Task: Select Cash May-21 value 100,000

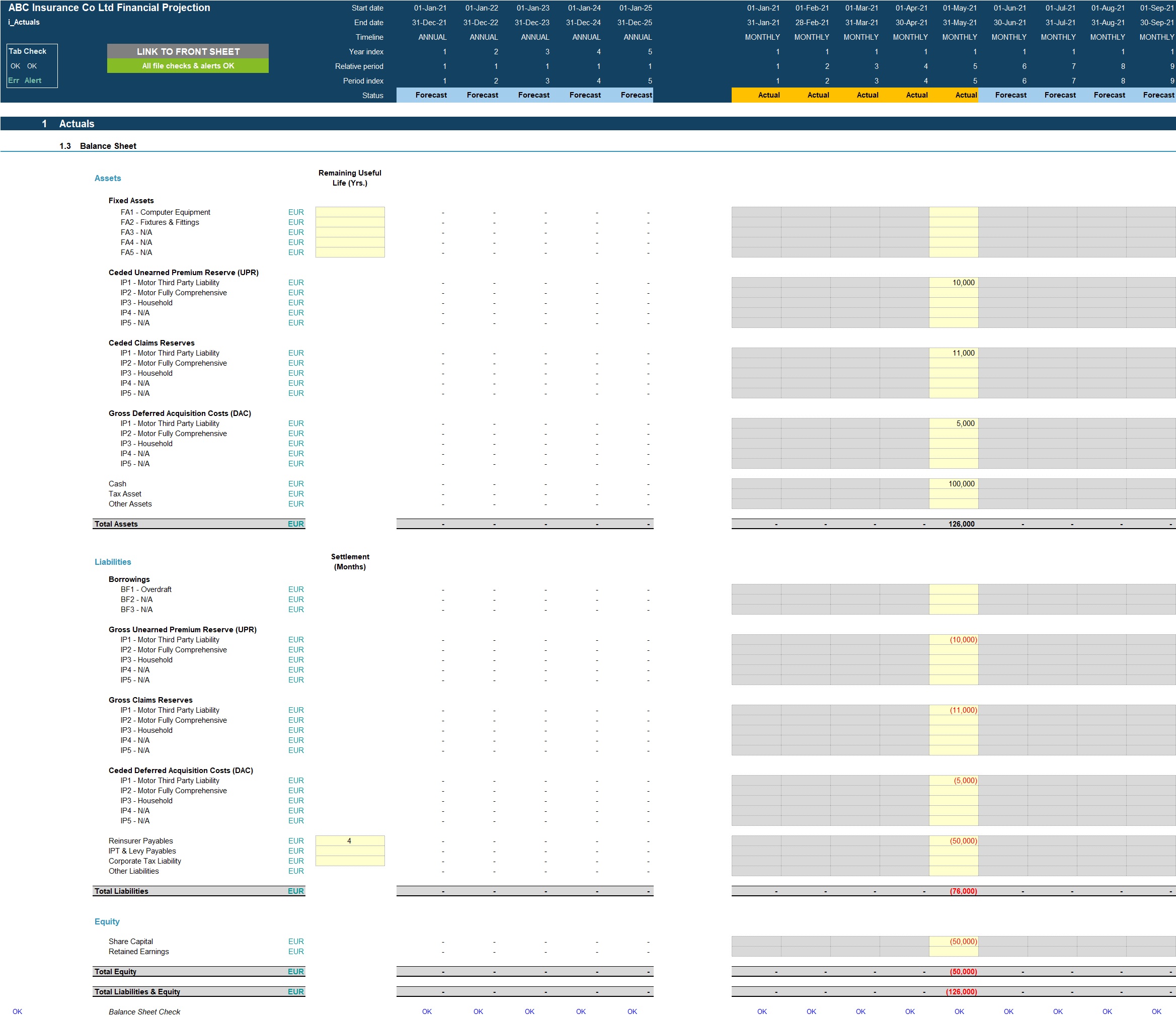Action: coord(954,484)
